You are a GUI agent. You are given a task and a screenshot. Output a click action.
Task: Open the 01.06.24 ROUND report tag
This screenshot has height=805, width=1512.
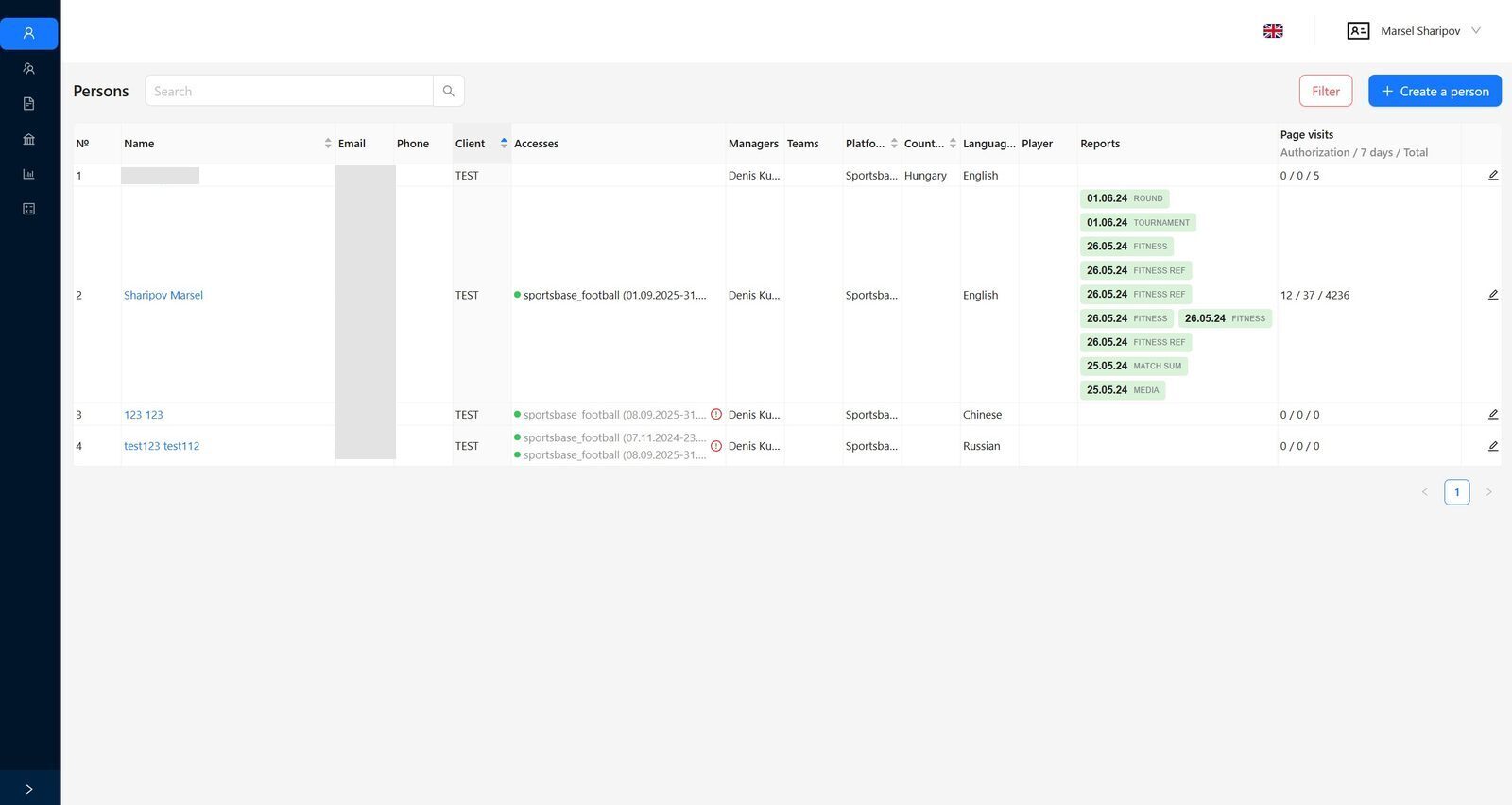1125,198
